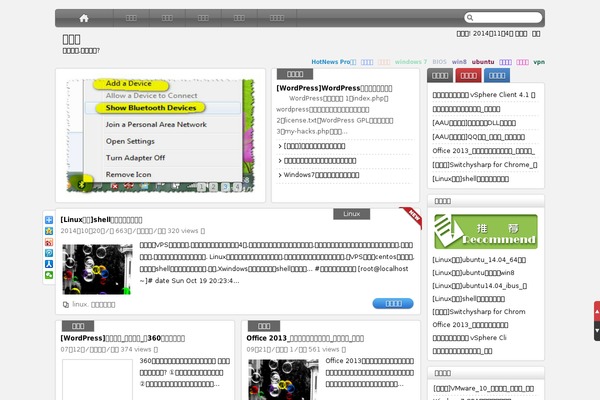Show slide 1 in image slider
The width and height of the screenshot is (600, 400).
point(201,187)
